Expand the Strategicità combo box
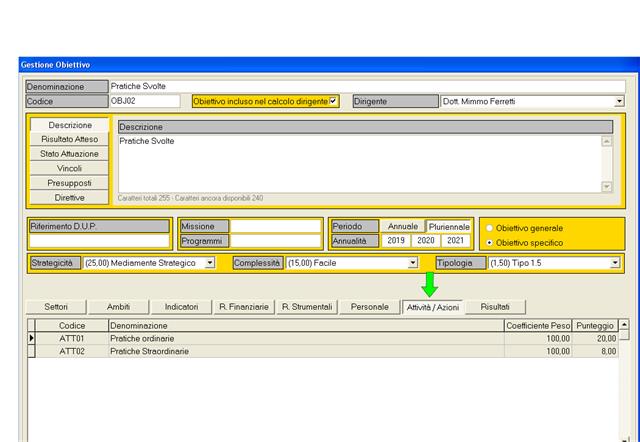The width and height of the screenshot is (640, 442). pos(210,263)
